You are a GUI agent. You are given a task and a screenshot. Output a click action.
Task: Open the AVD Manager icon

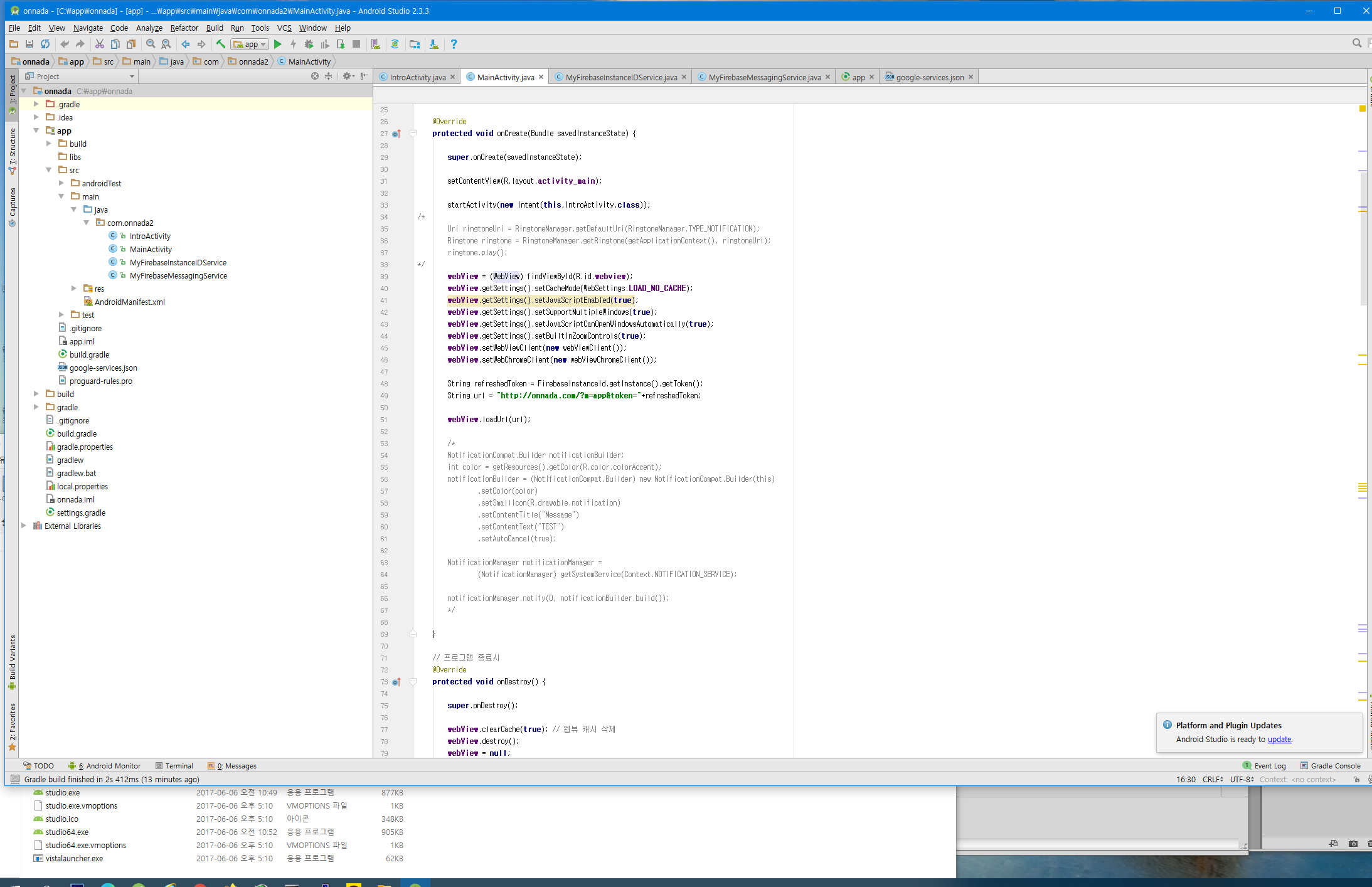[x=375, y=44]
